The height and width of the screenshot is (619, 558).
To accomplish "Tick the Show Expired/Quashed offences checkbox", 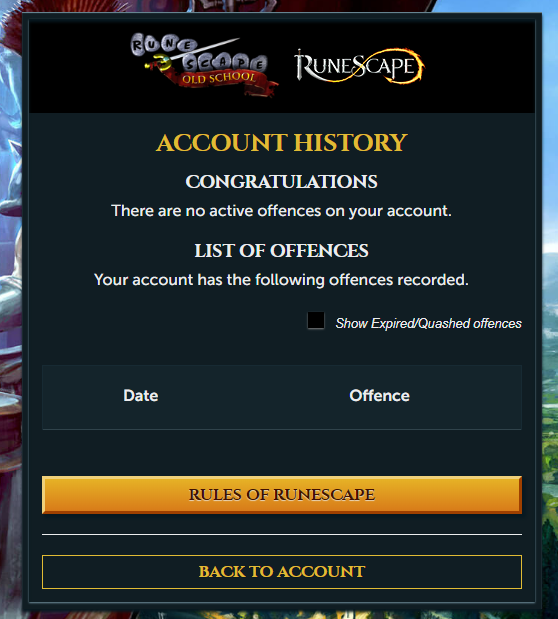I will click(x=316, y=320).
